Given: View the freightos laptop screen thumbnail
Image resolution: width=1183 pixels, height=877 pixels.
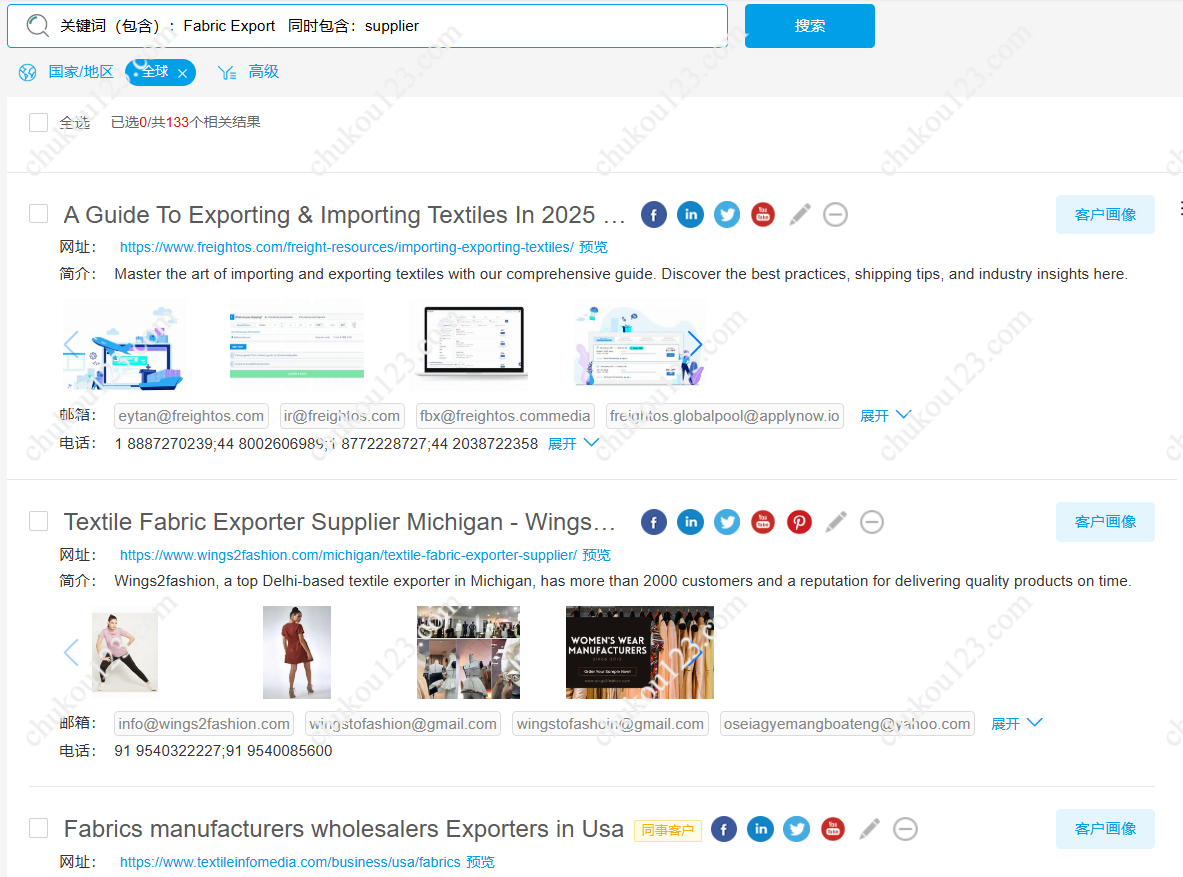Looking at the screenshot, I should [x=472, y=342].
